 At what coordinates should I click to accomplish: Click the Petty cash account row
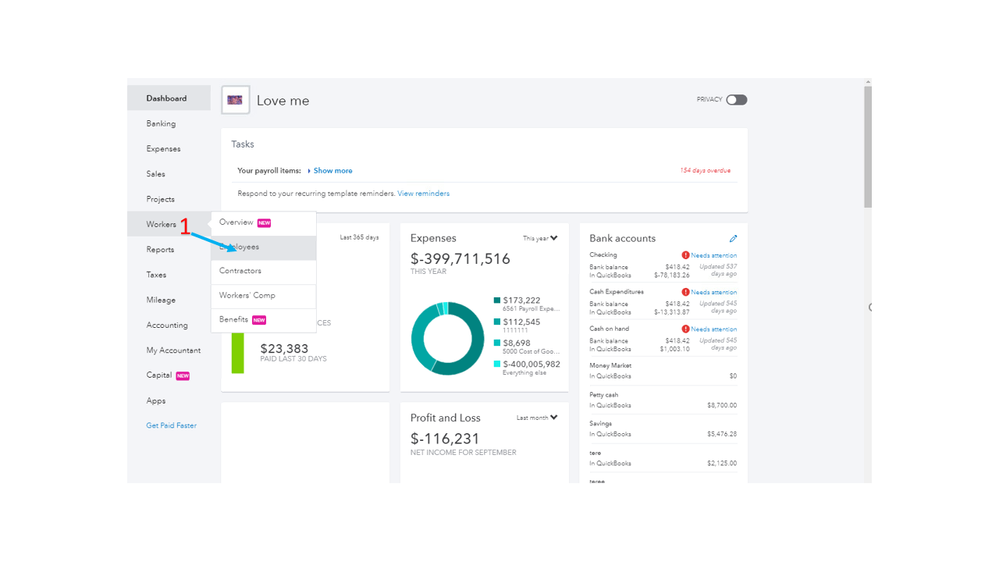(663, 400)
